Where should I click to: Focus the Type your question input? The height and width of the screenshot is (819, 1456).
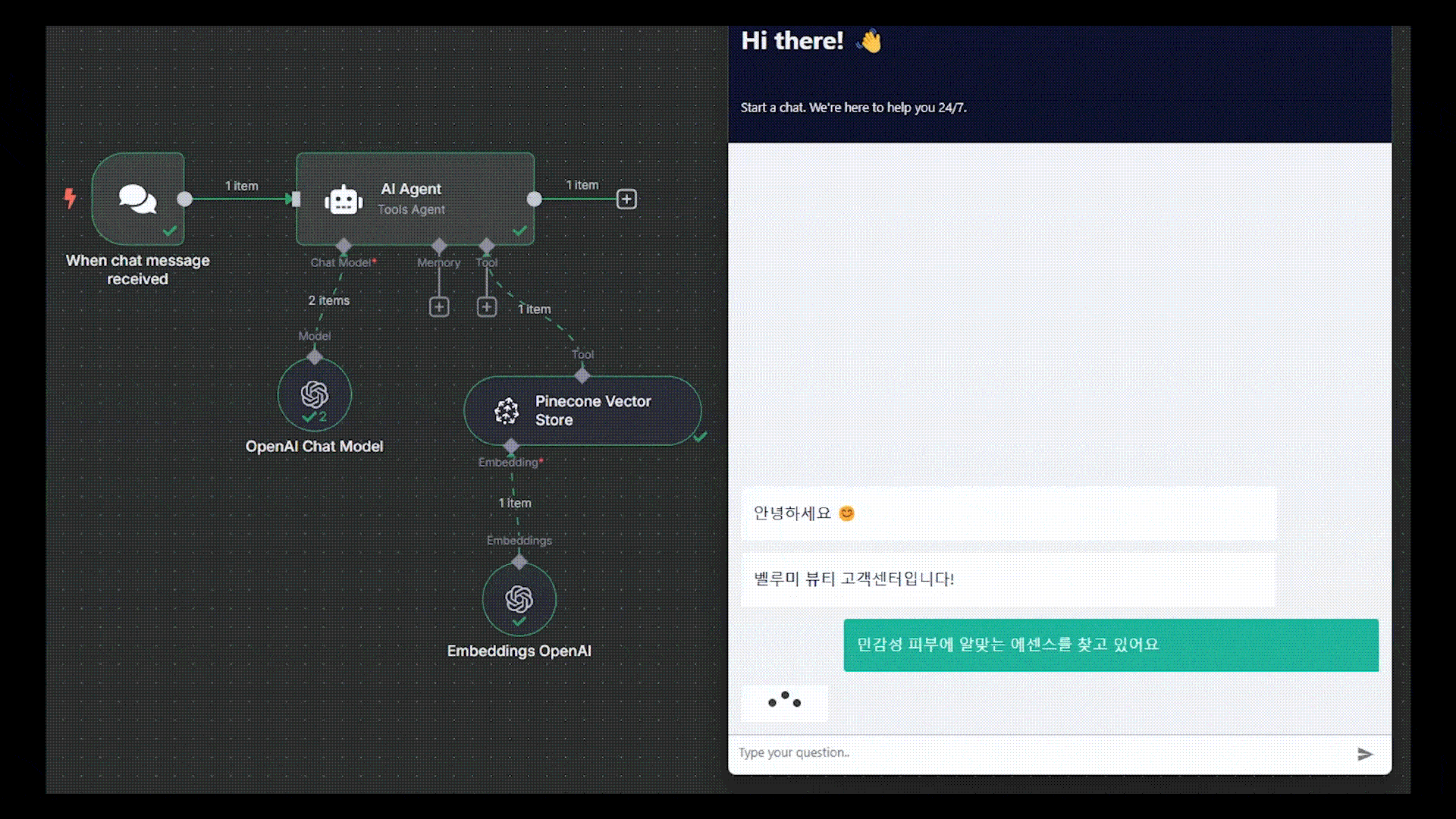1043,753
